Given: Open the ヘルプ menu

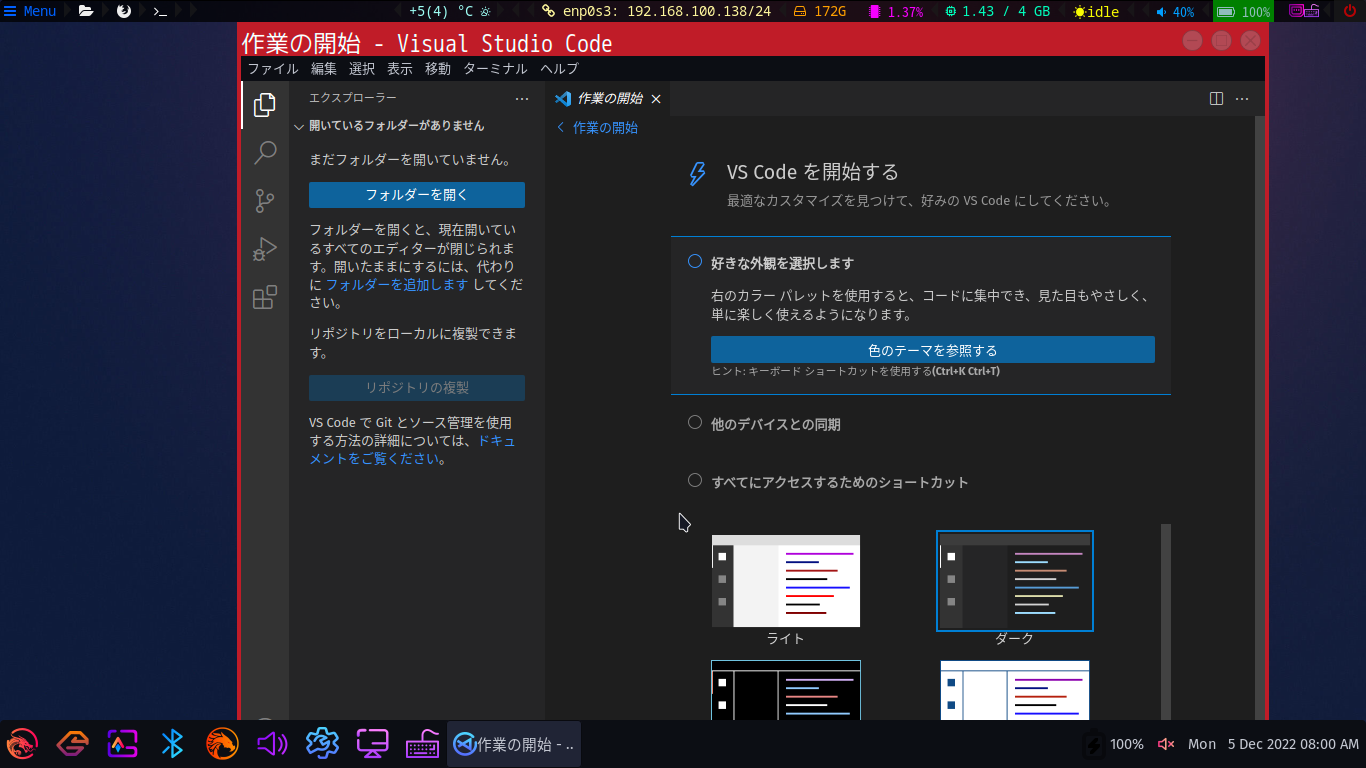Looking at the screenshot, I should [560, 69].
